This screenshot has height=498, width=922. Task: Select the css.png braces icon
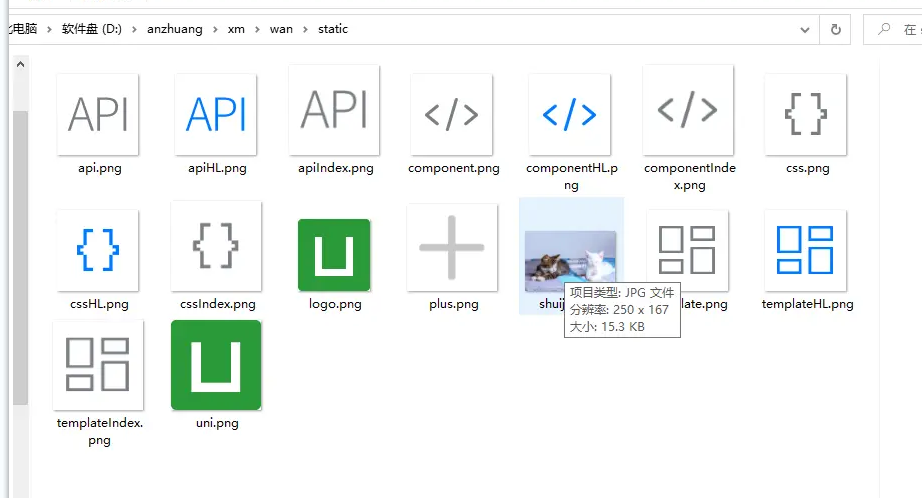tap(806, 114)
